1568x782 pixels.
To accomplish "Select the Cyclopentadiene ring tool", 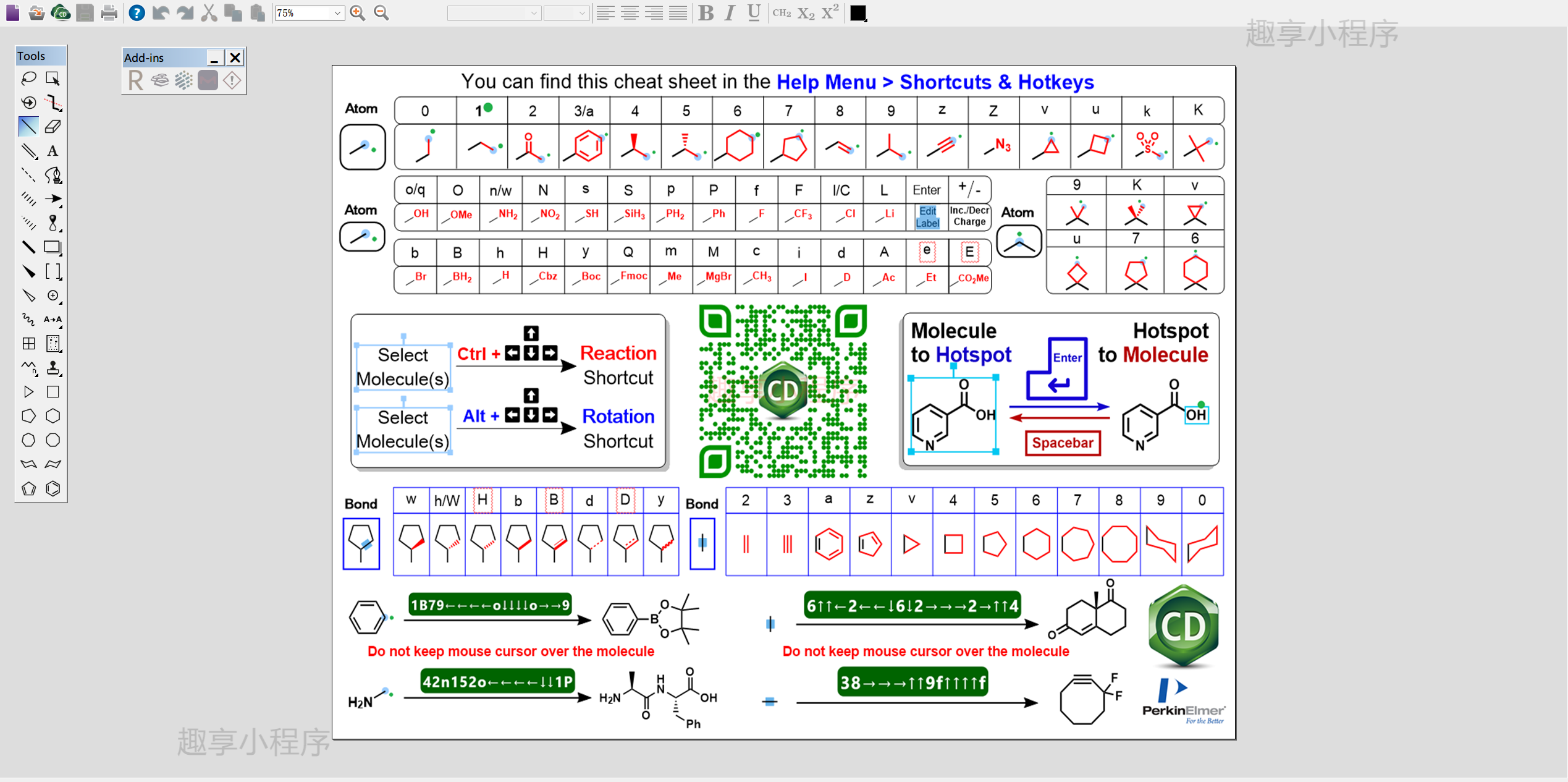I will click(28, 488).
